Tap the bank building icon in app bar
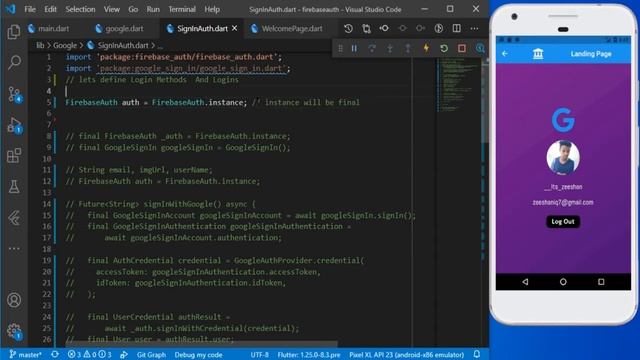This screenshot has width=640, height=360. (x=538, y=54)
